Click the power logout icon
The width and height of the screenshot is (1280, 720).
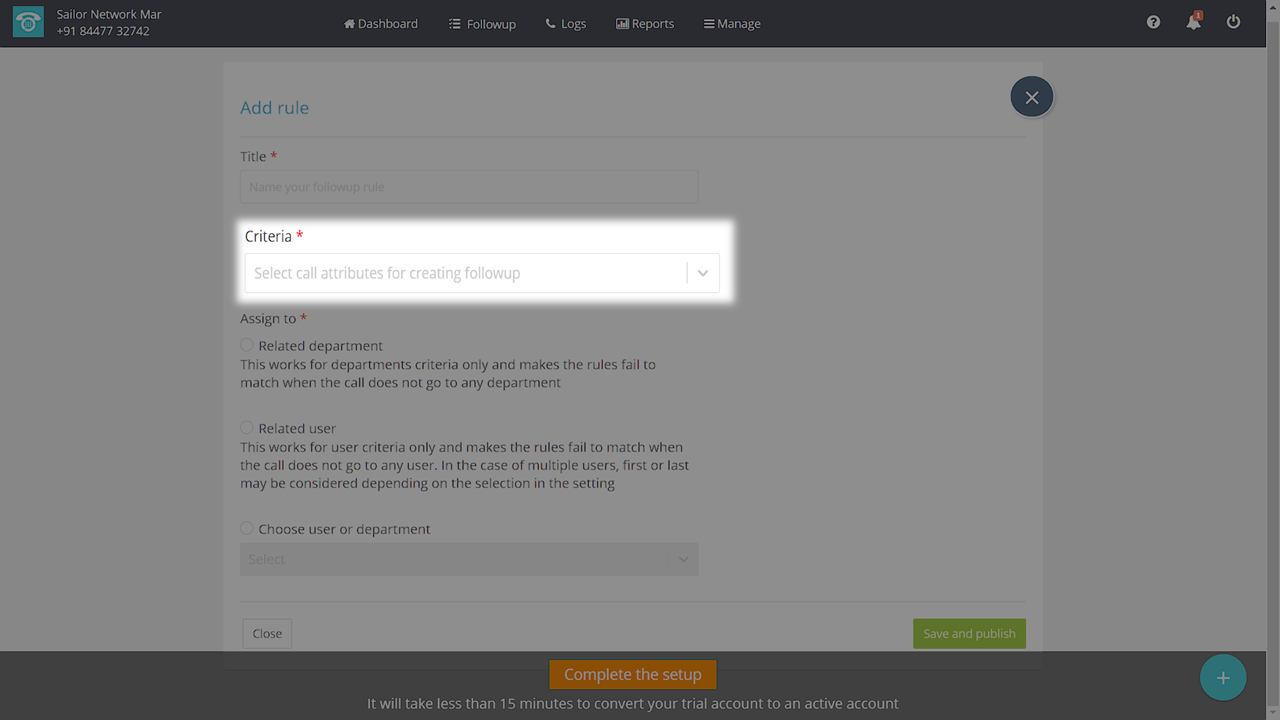coord(1233,22)
